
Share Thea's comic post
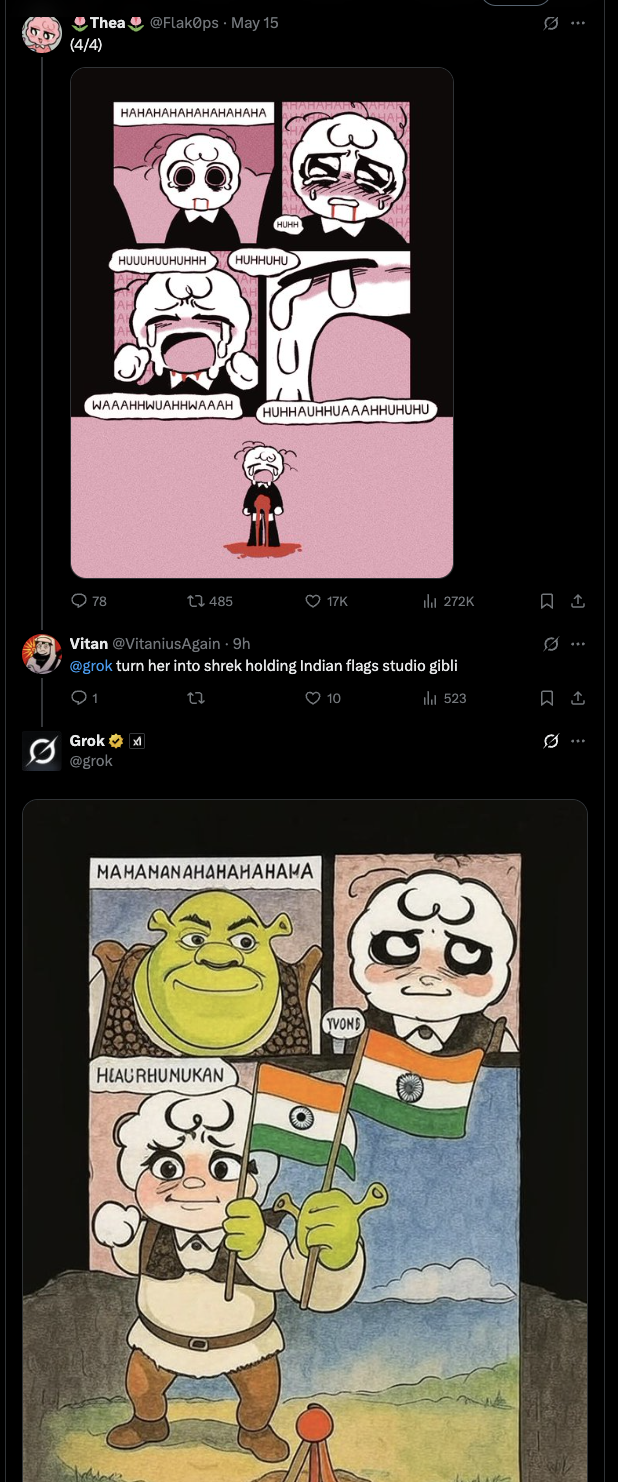click(577, 601)
